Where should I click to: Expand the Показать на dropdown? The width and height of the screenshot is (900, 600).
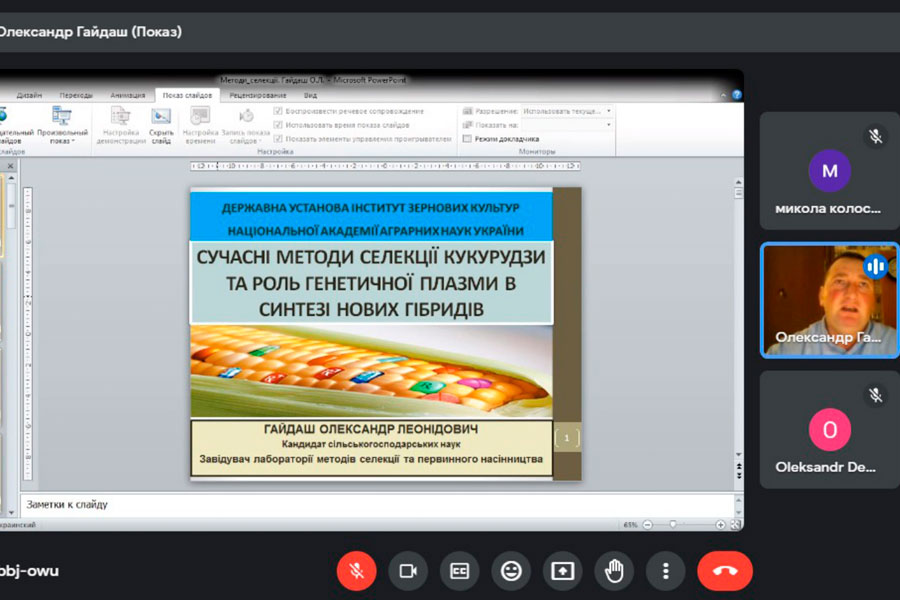(x=567, y=125)
